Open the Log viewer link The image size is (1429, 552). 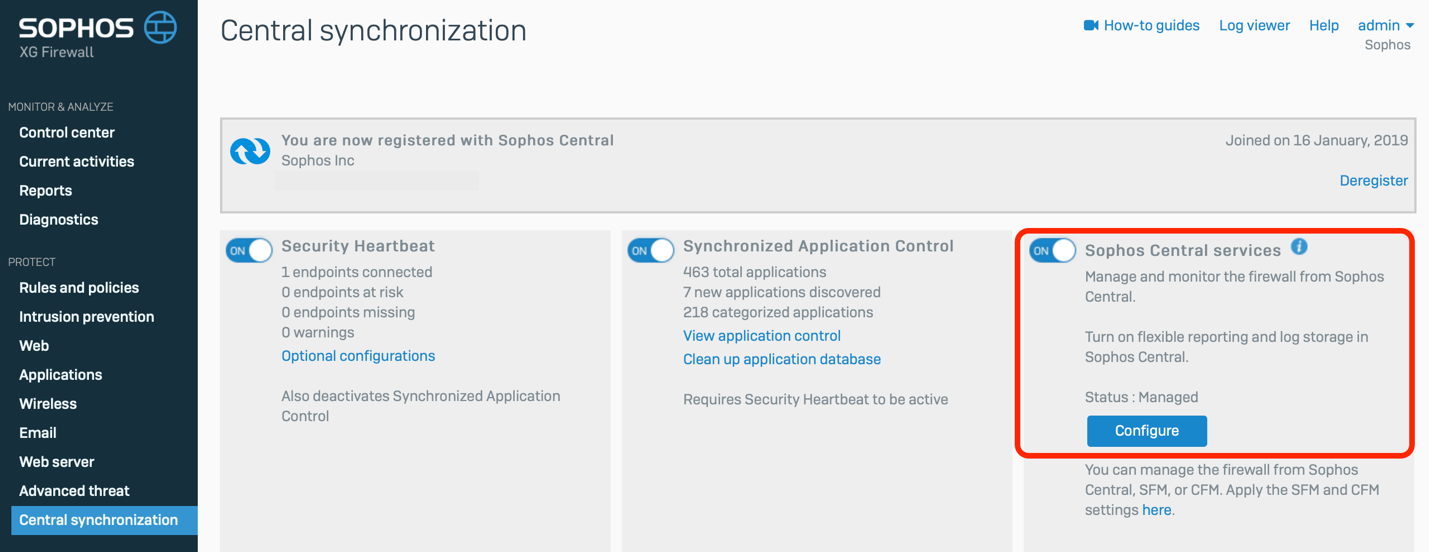point(1254,25)
